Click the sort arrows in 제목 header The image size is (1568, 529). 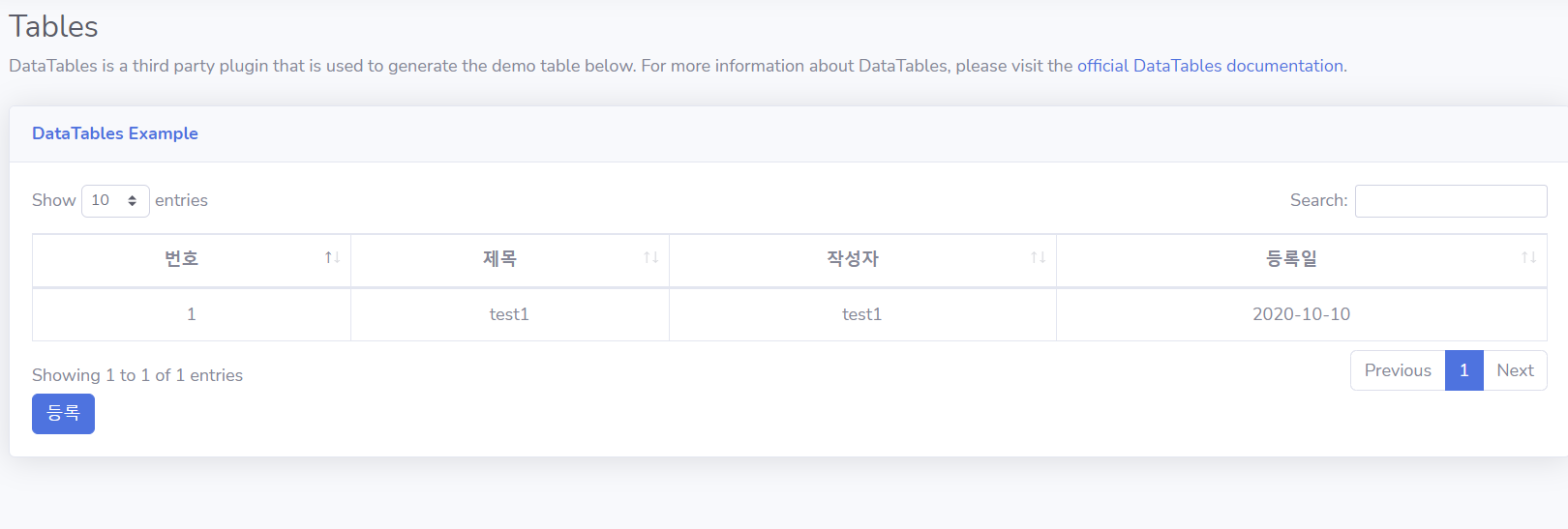pos(650,257)
